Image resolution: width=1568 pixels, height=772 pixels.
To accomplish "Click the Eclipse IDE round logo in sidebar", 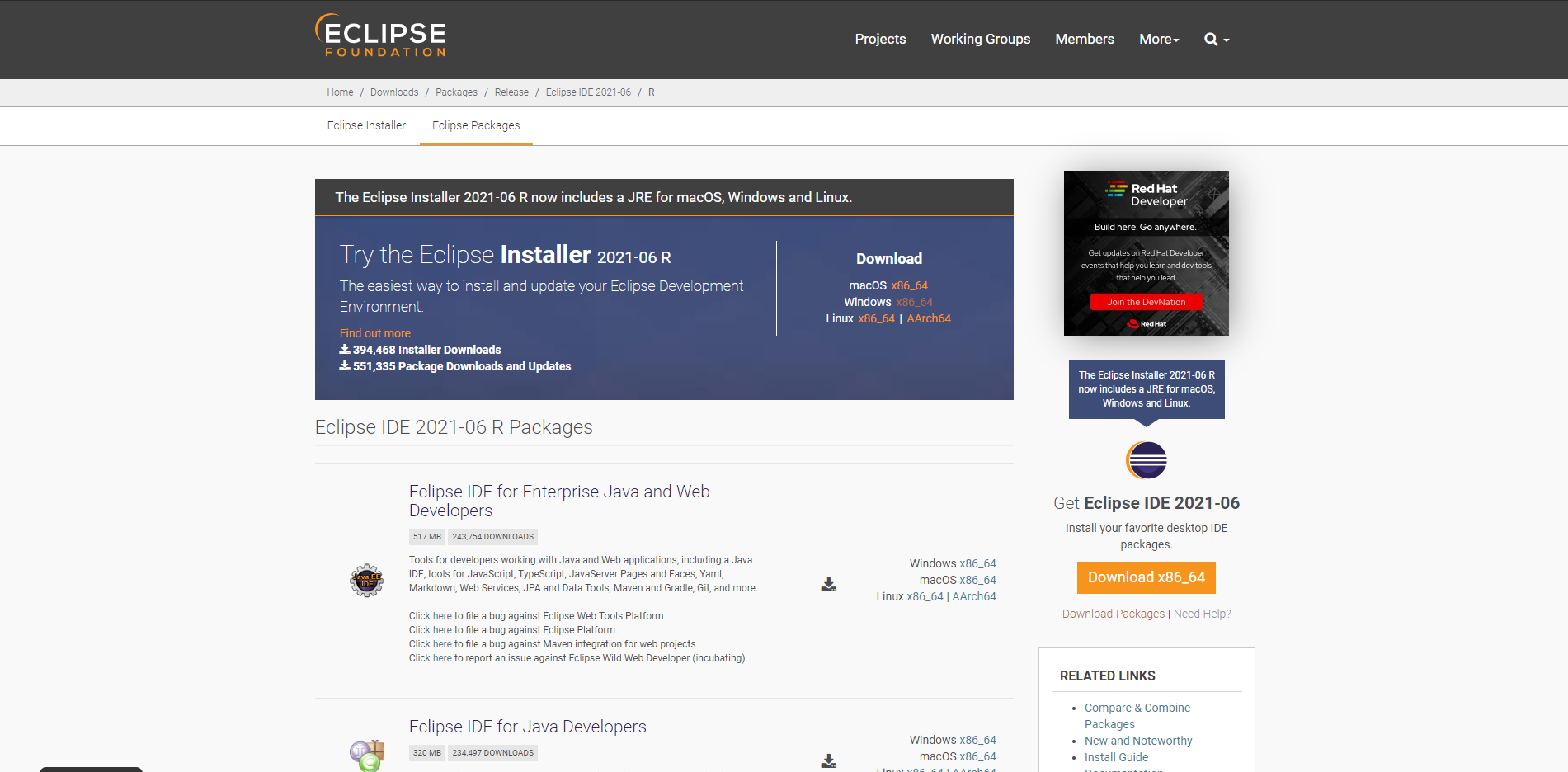I will coord(1147,460).
